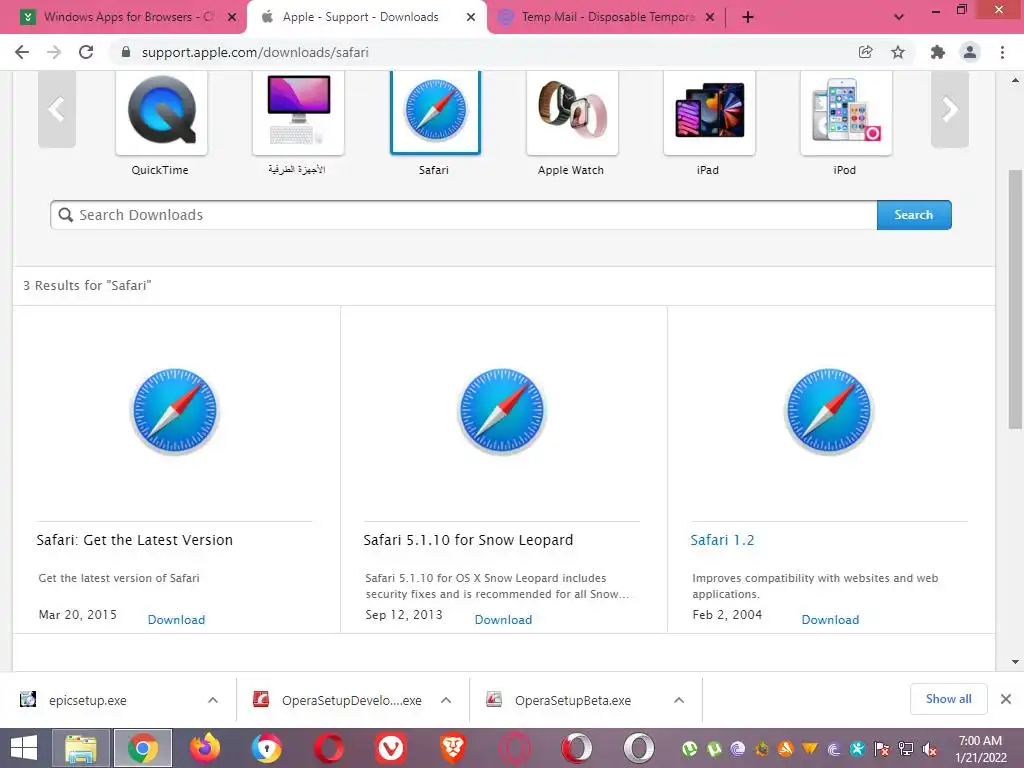The image size is (1024, 768).
Task: Open Firefox from taskbar
Action: click(x=205, y=748)
